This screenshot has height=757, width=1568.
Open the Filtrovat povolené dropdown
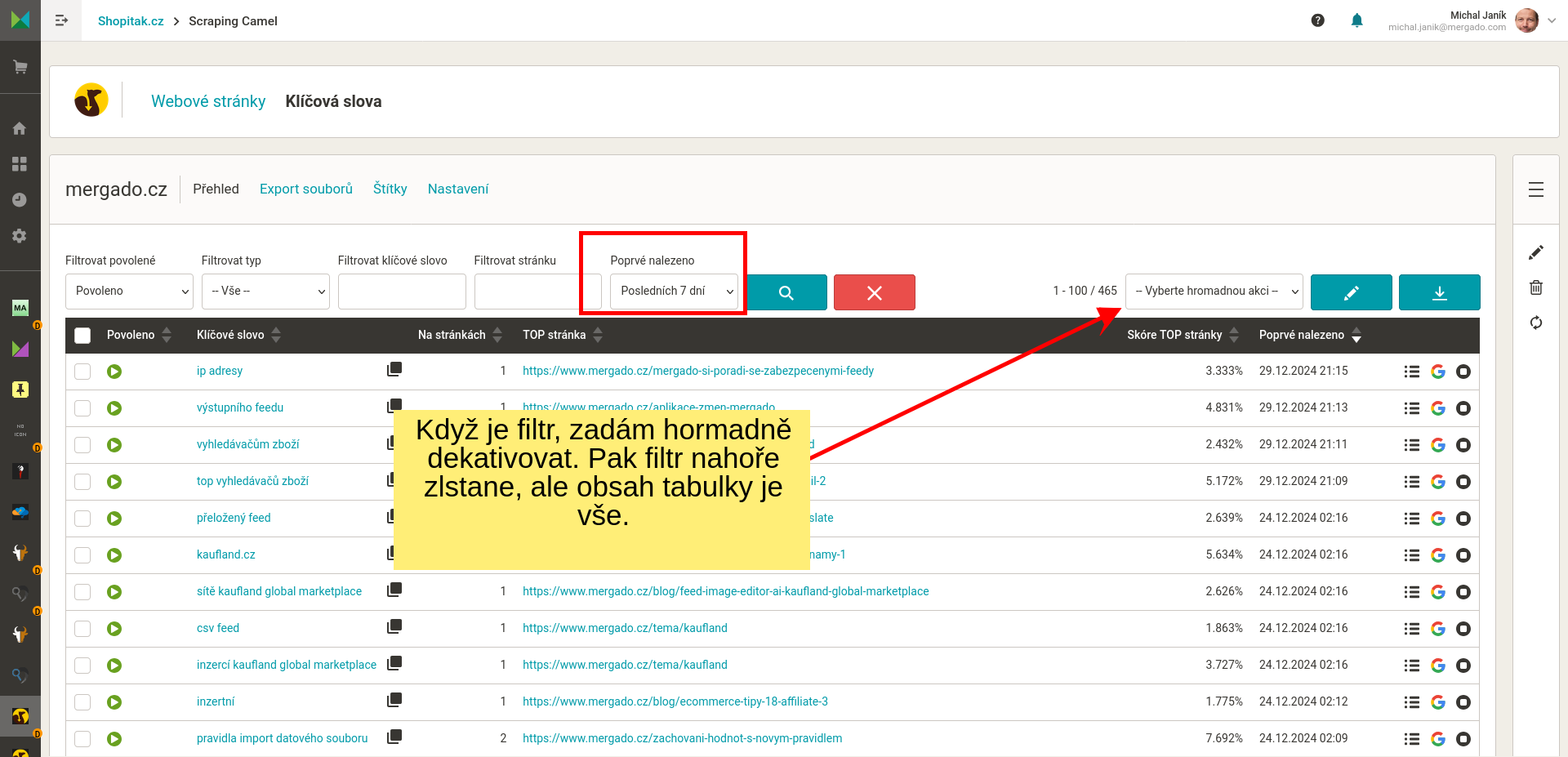129,292
